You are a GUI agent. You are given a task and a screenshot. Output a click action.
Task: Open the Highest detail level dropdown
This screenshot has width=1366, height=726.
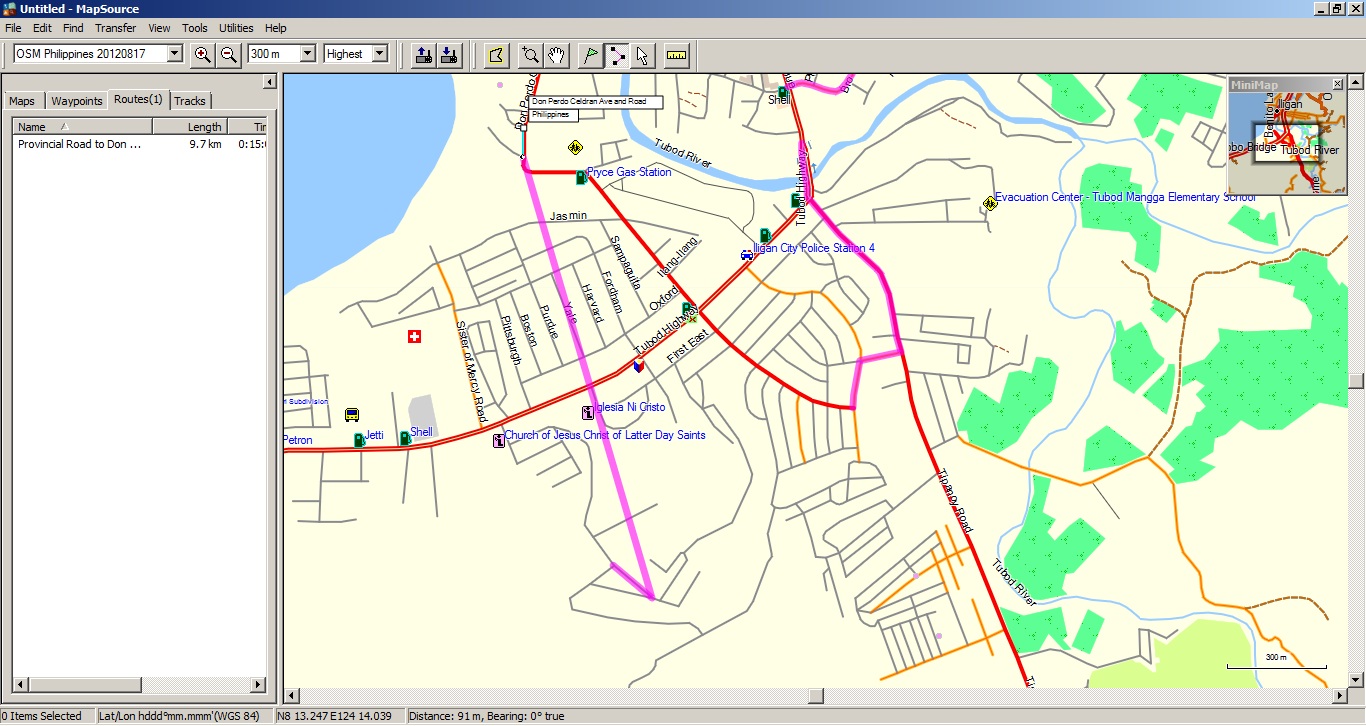coord(379,54)
